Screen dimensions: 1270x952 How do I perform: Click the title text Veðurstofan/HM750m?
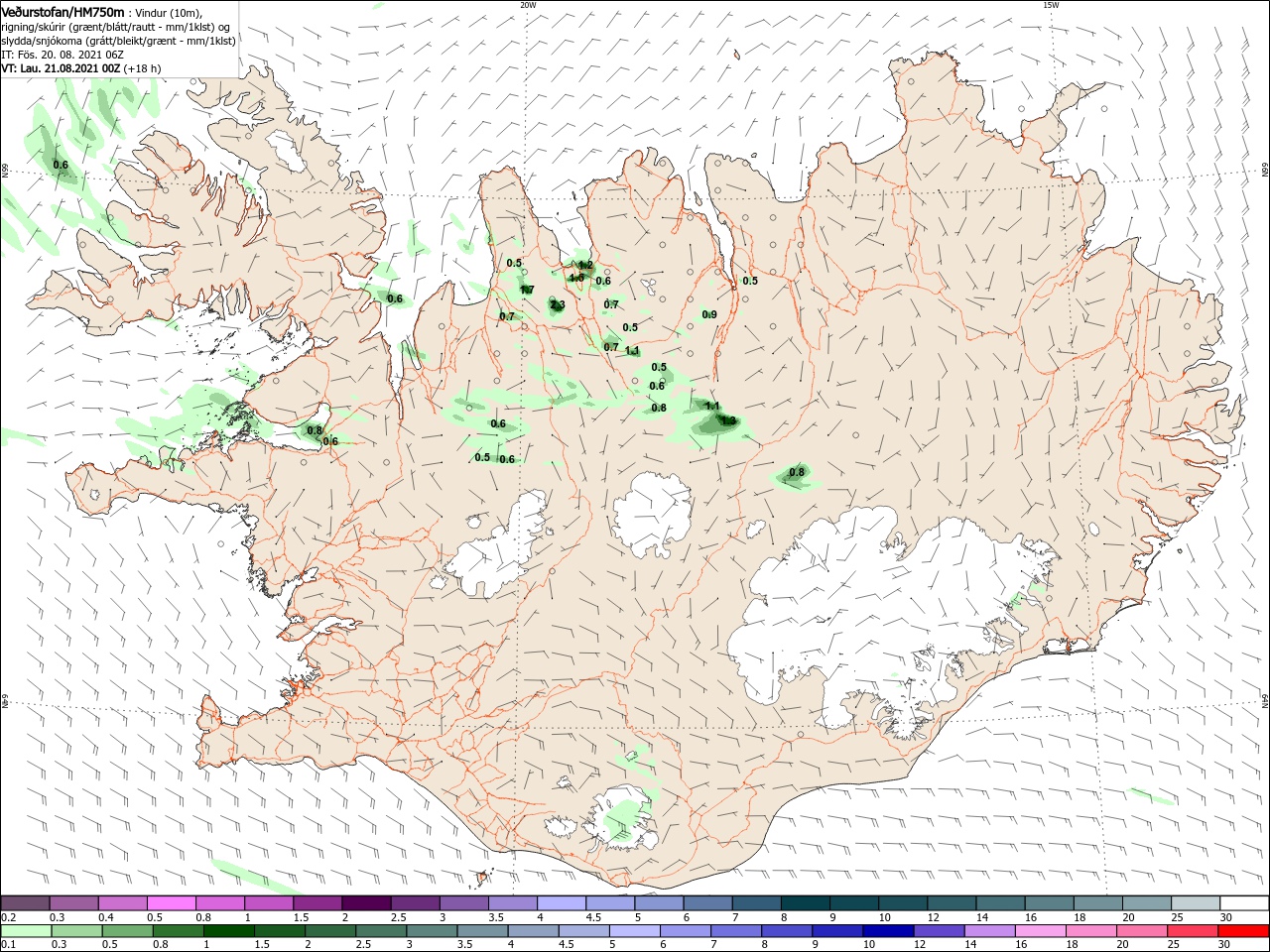pyautogui.click(x=63, y=12)
